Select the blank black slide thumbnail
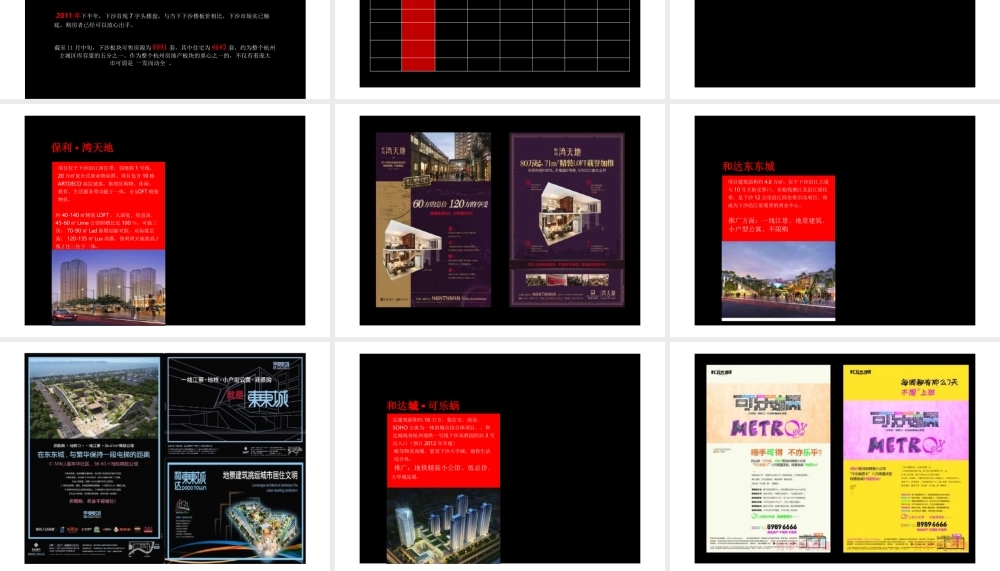This screenshot has height=571, width=1000. pos(835,43)
